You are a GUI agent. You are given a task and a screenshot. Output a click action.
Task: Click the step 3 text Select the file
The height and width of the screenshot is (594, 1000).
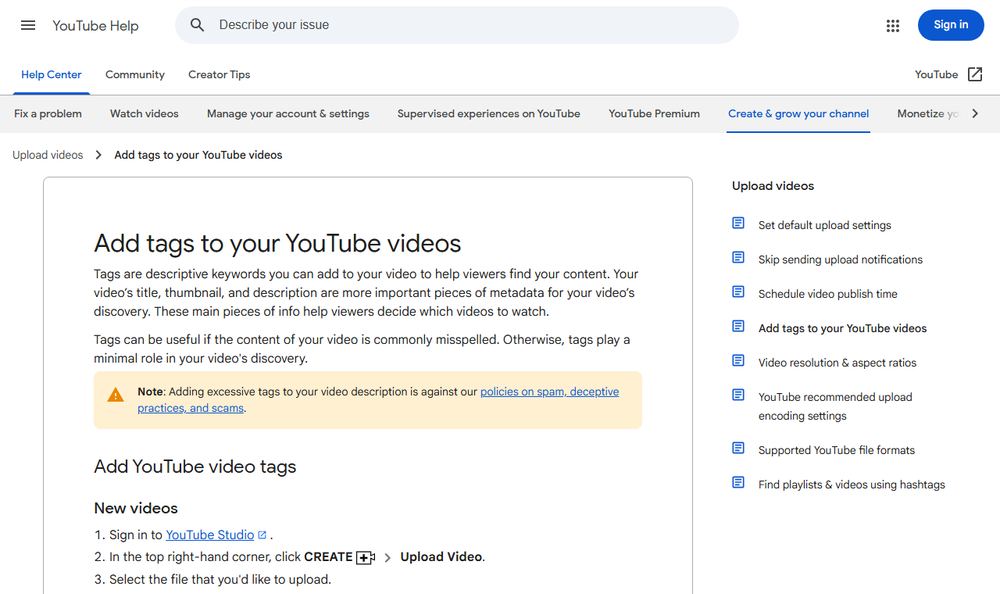click(x=220, y=580)
